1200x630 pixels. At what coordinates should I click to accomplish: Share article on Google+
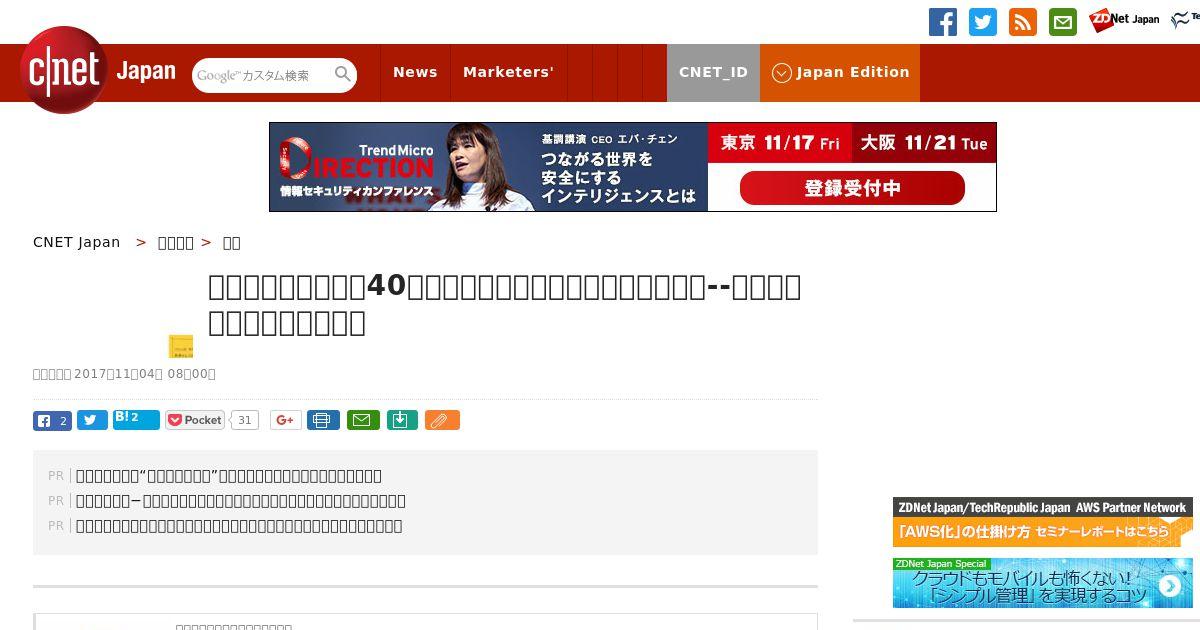pyautogui.click(x=286, y=420)
